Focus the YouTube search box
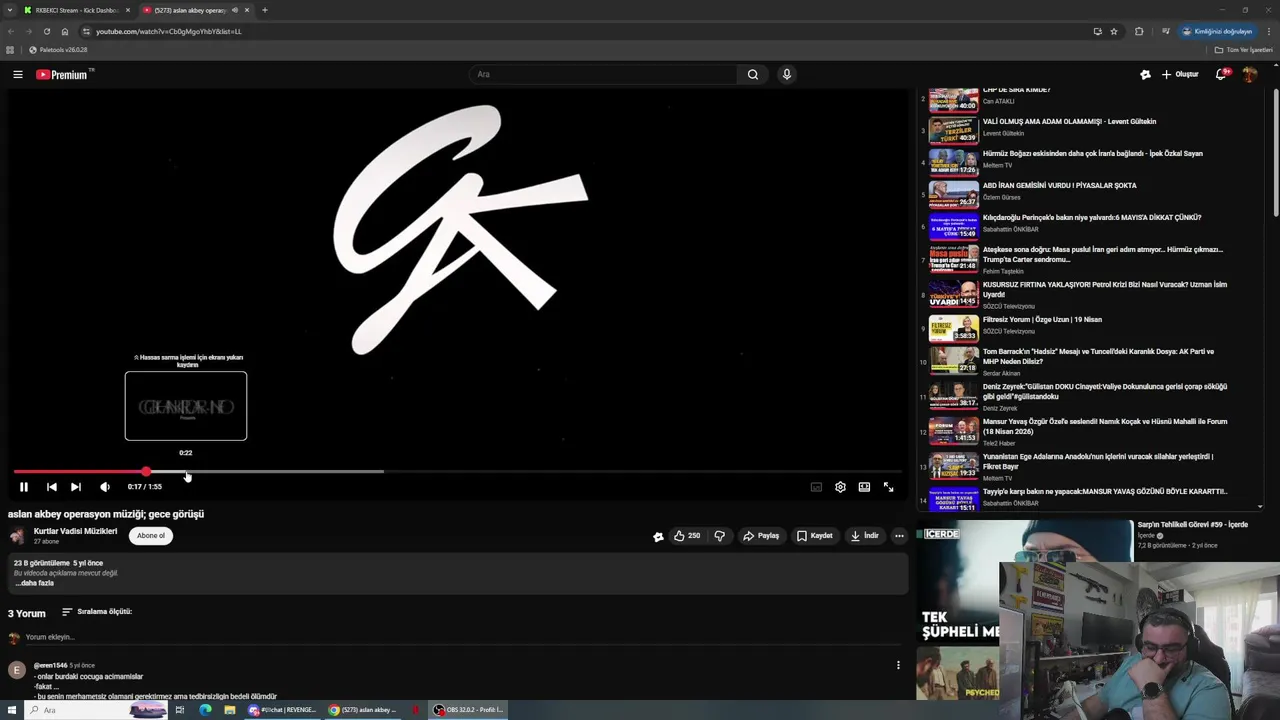 click(x=604, y=74)
